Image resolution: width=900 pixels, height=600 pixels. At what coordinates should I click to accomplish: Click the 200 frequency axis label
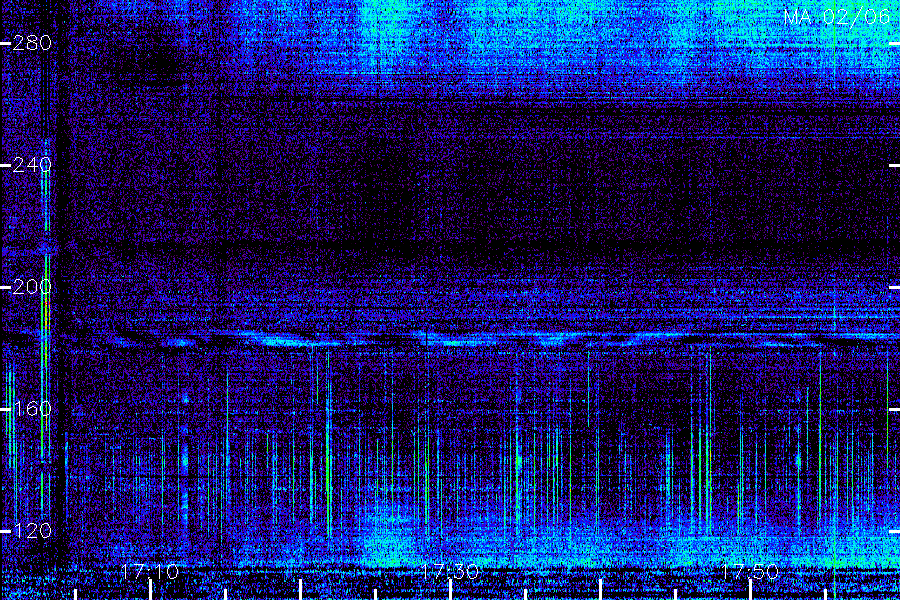tap(32, 287)
